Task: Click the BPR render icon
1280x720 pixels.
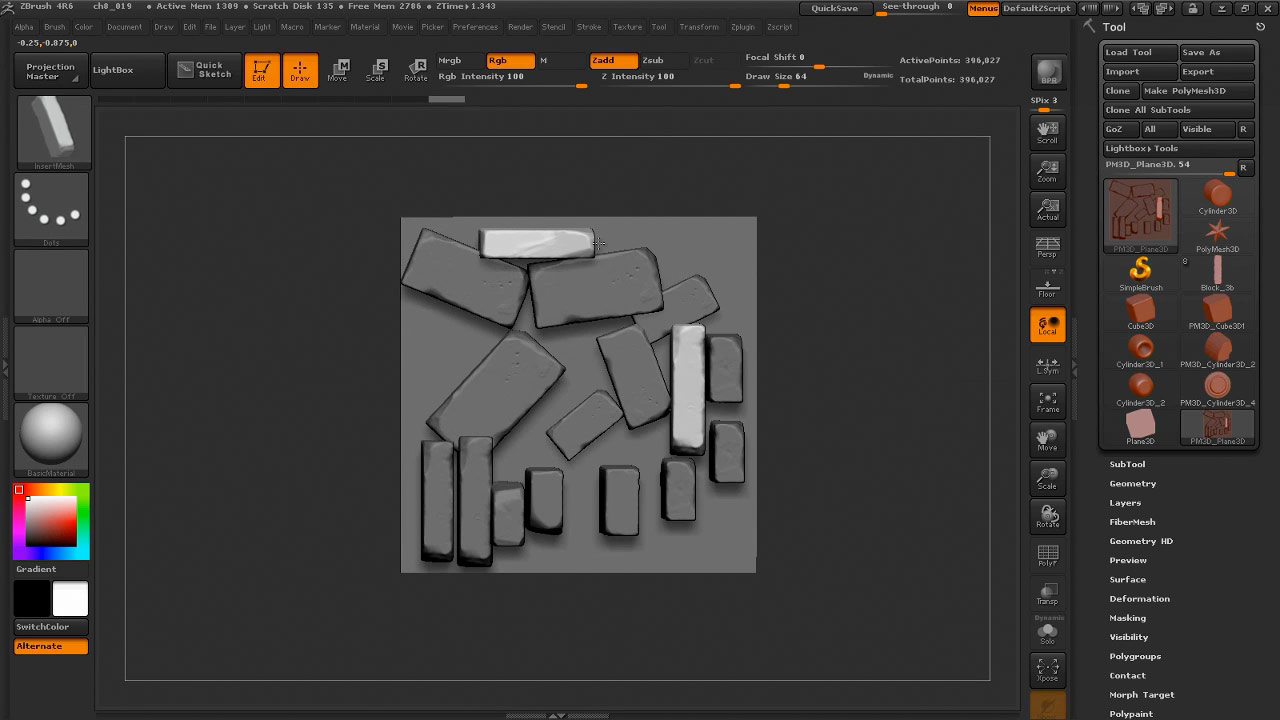Action: (x=1047, y=73)
